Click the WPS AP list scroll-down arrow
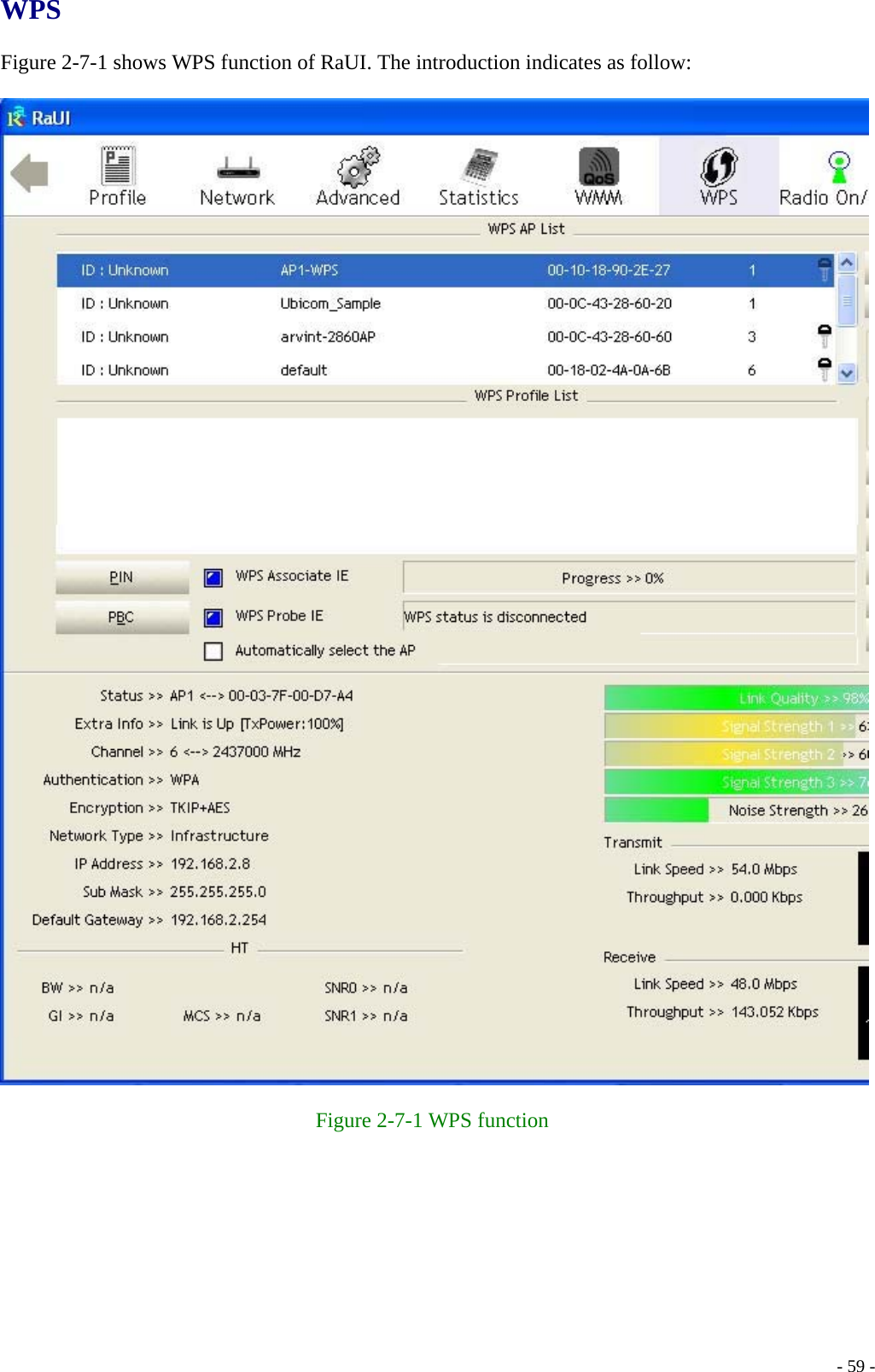Image resolution: width=875 pixels, height=1372 pixels. 847,373
